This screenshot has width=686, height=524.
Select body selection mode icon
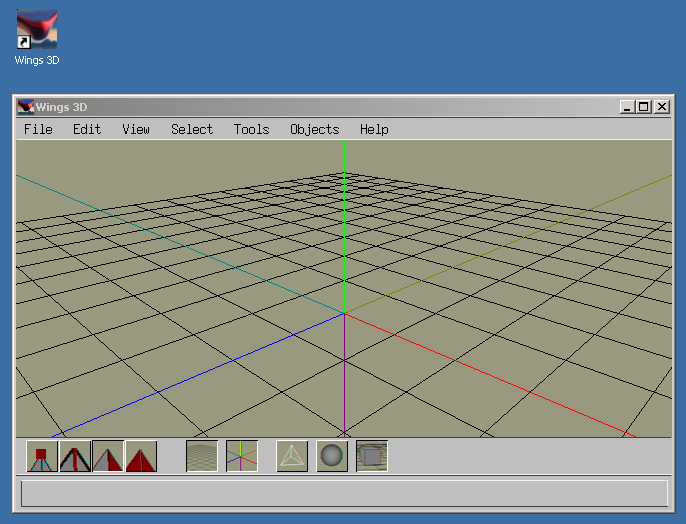coord(141,456)
